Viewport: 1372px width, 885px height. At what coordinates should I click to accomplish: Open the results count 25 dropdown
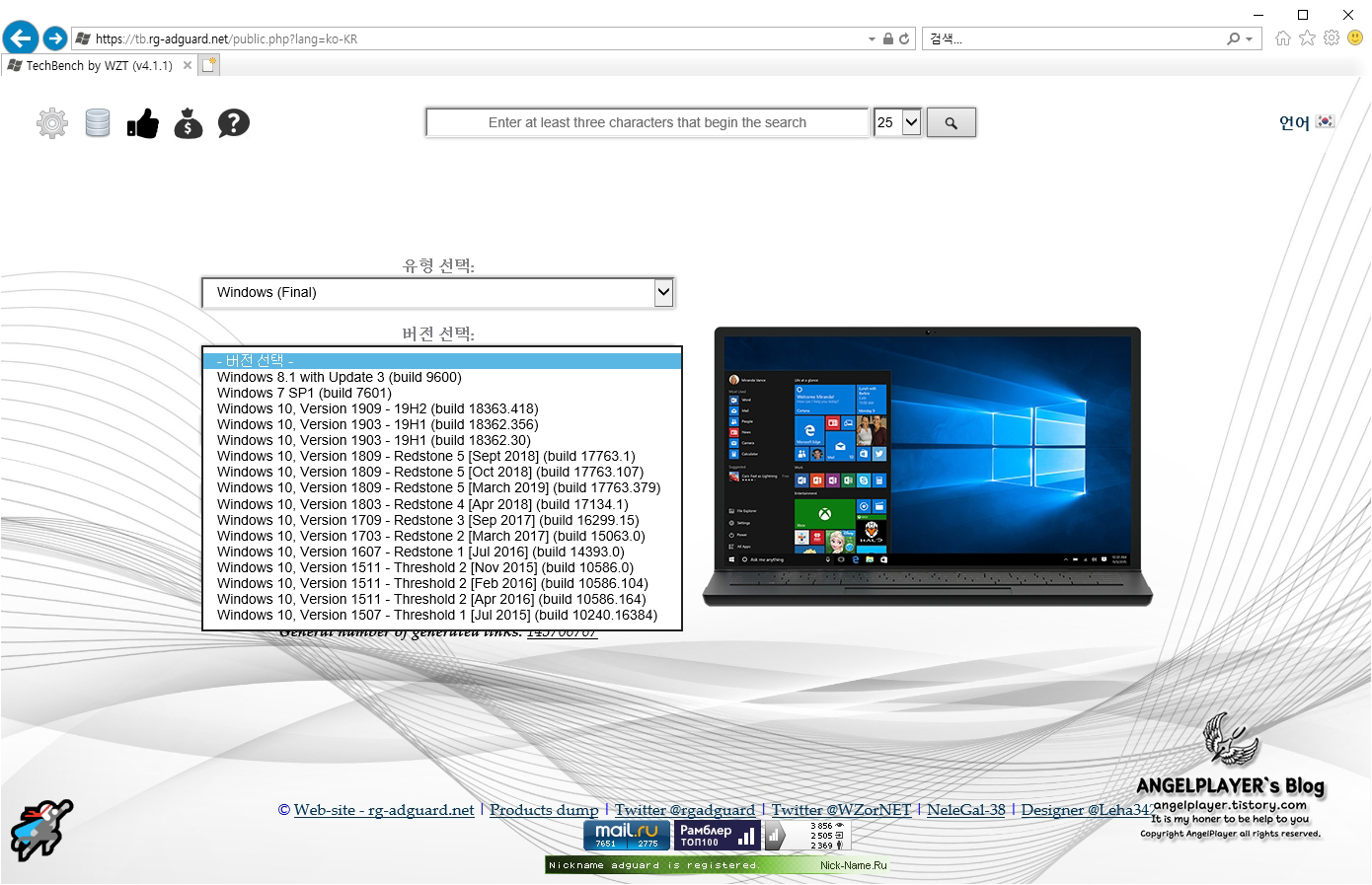coord(897,122)
